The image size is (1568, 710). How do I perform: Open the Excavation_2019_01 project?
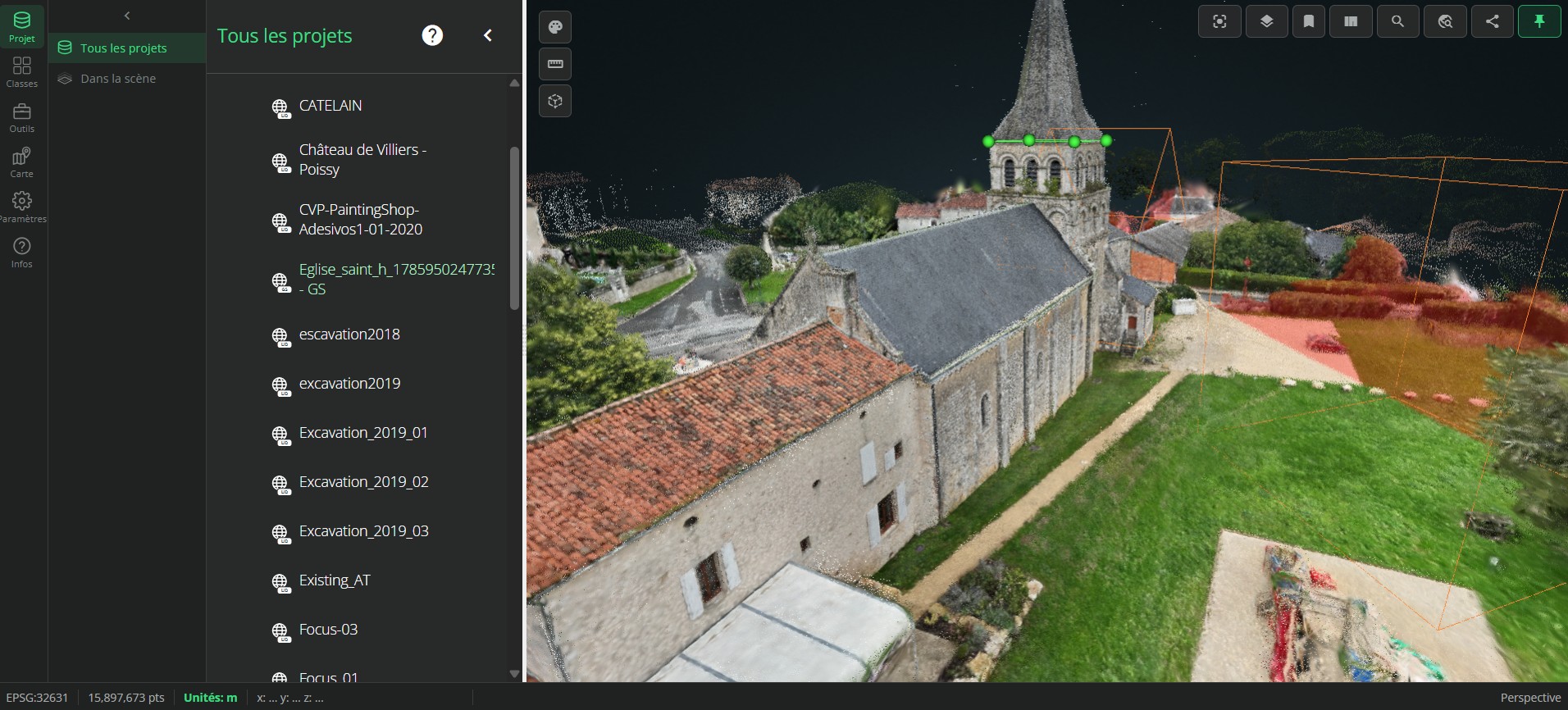click(363, 433)
